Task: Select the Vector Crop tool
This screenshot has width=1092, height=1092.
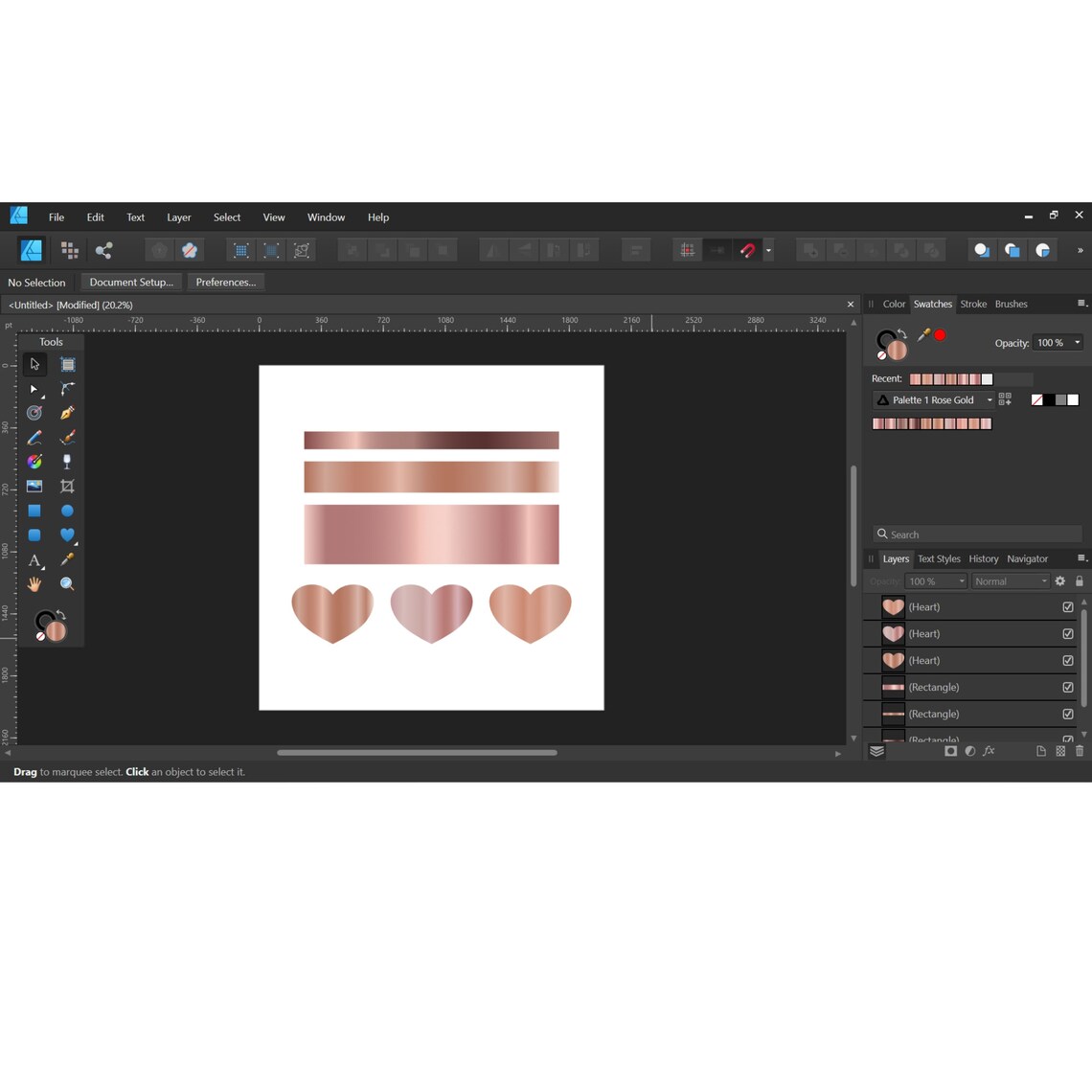Action: coord(68,486)
